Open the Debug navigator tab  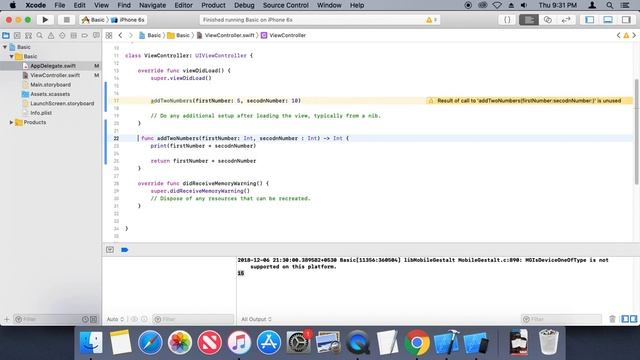(73, 36)
